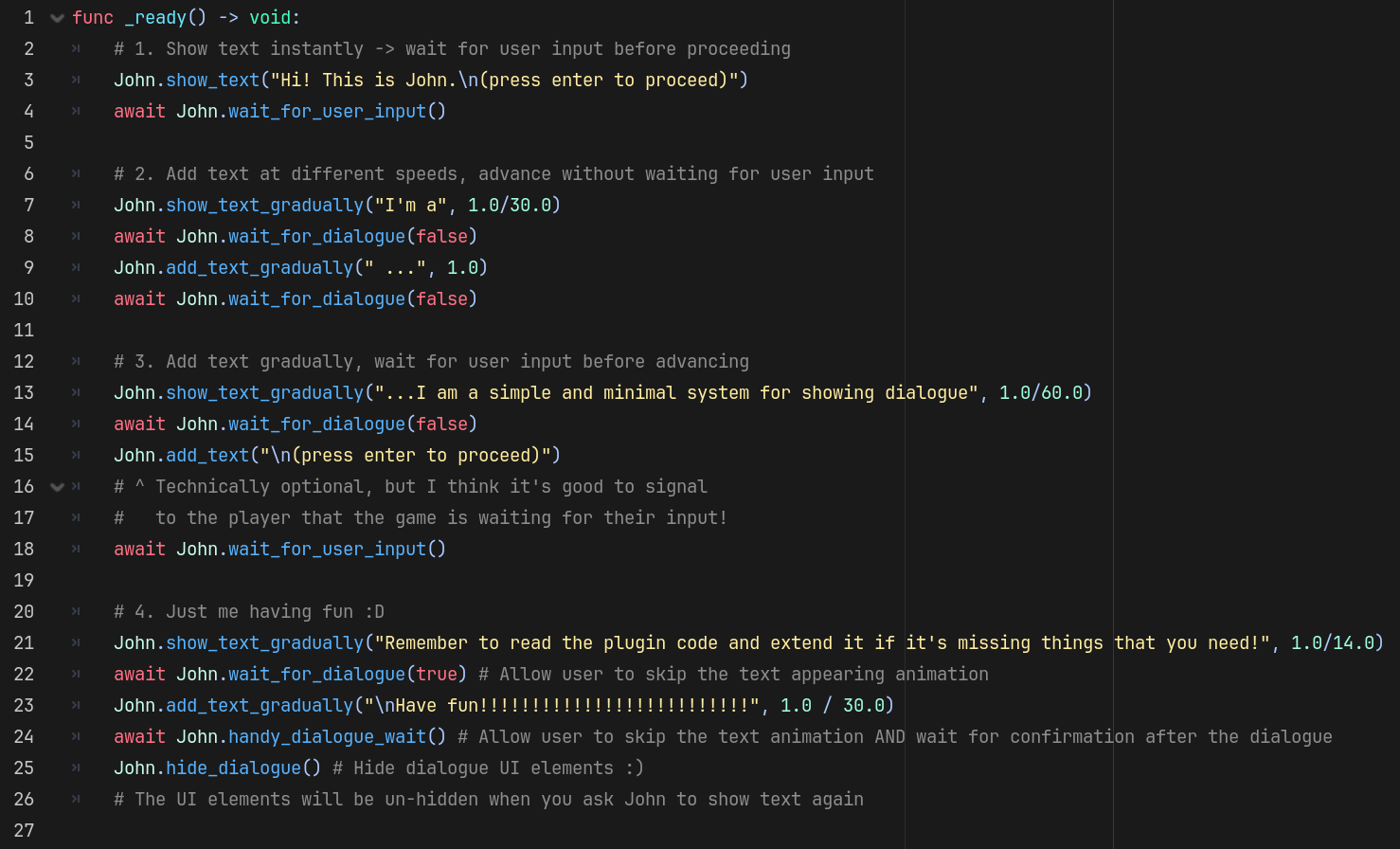
Task: Click "wait_for_dialogue" on line 14
Action: [316, 424]
